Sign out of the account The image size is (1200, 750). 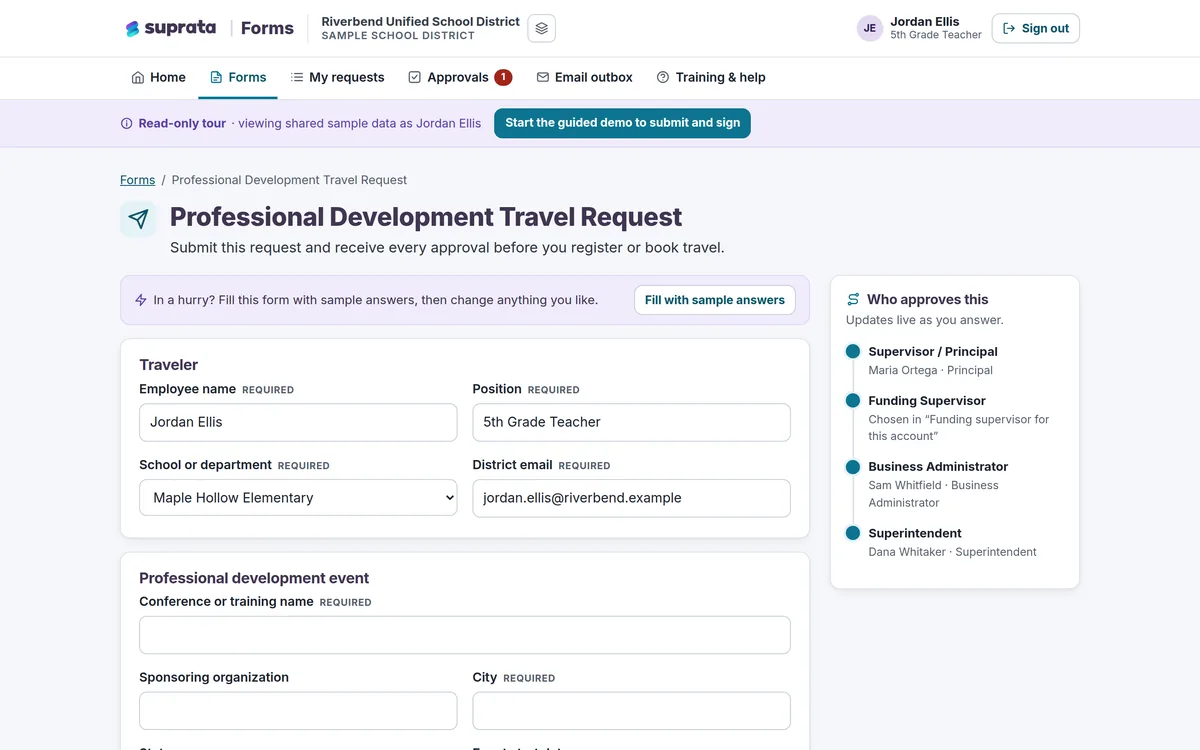coord(1035,28)
